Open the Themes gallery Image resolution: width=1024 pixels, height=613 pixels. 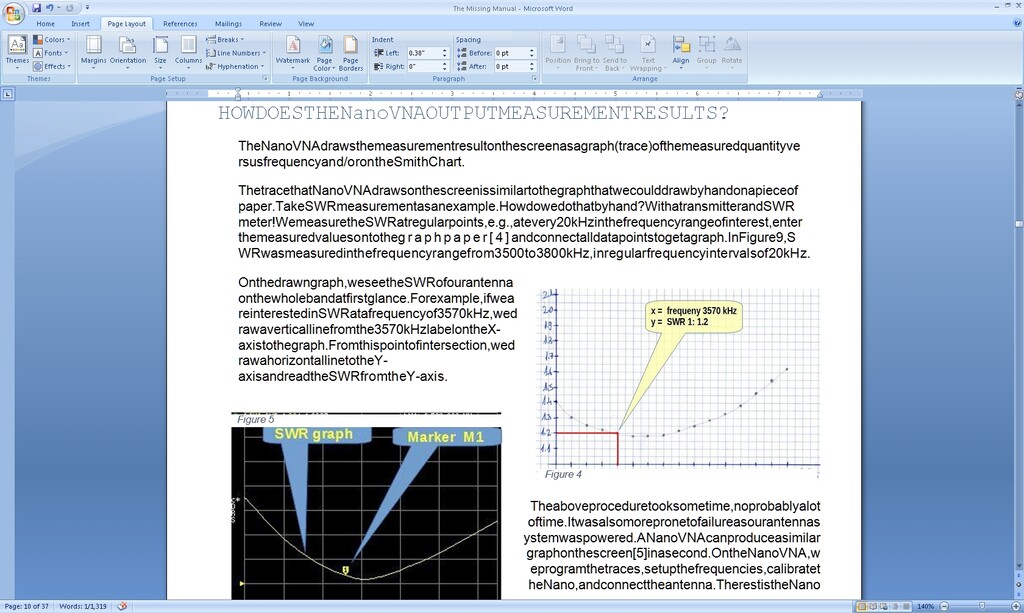(x=17, y=52)
